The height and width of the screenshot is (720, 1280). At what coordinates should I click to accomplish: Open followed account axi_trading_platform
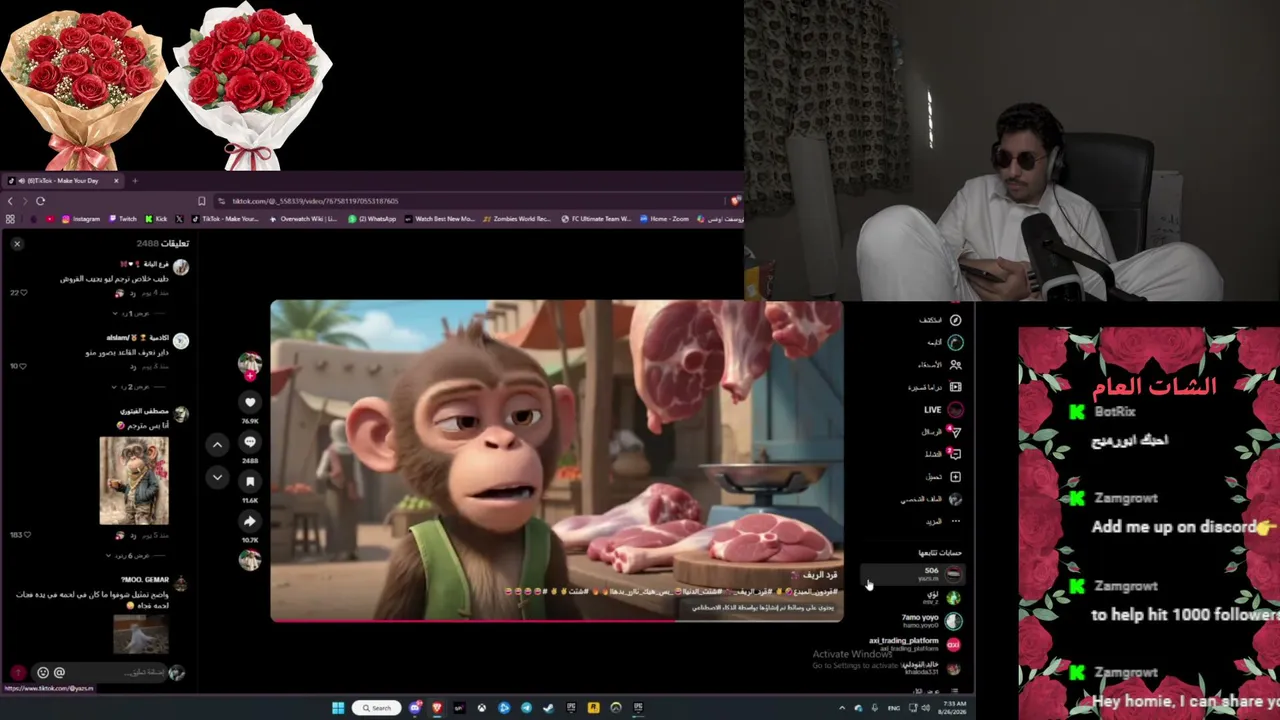(915, 644)
